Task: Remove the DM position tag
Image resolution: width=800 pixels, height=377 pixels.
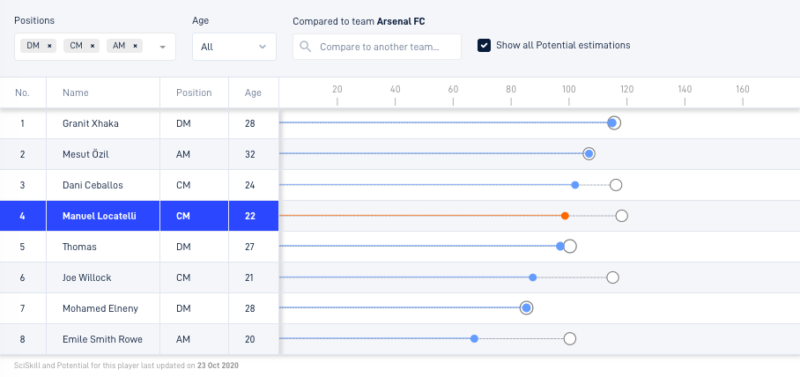Action: (49, 46)
